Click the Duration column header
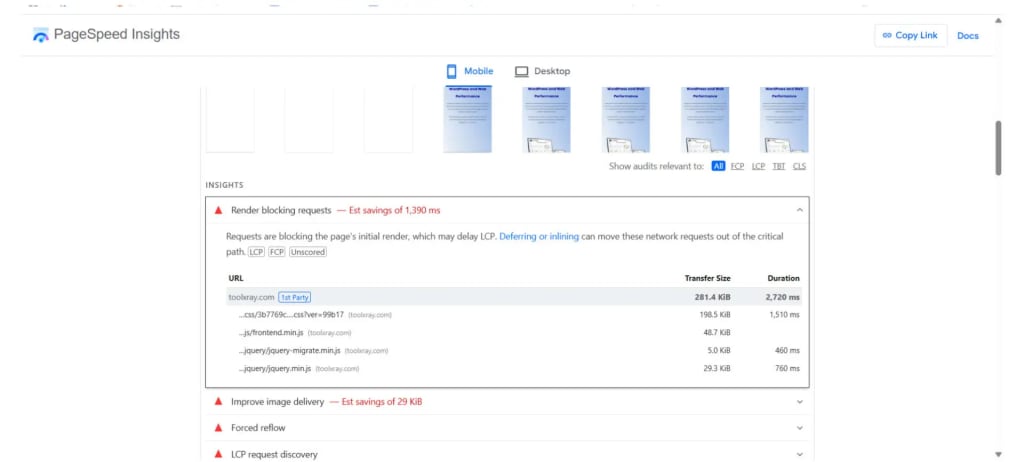Image resolution: width=1024 pixels, height=462 pixels. tap(783, 278)
